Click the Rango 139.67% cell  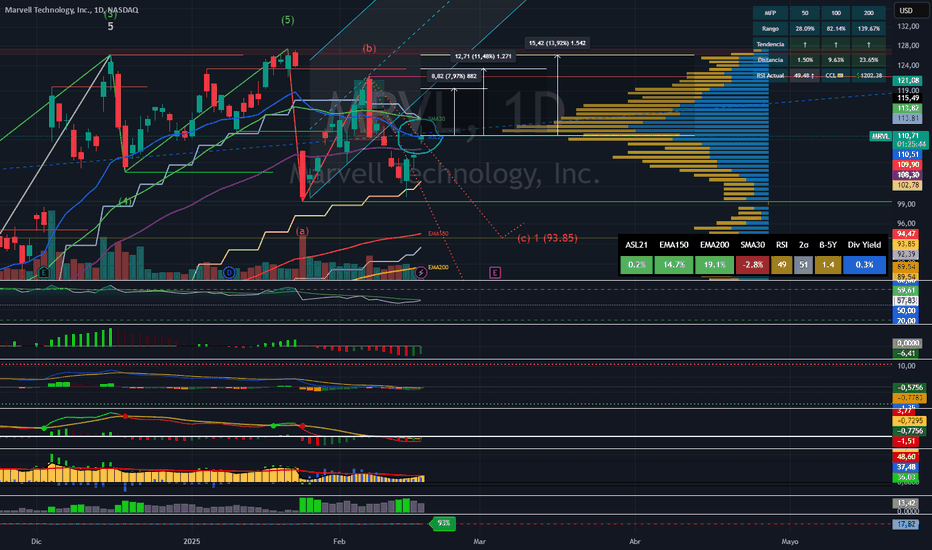[868, 29]
